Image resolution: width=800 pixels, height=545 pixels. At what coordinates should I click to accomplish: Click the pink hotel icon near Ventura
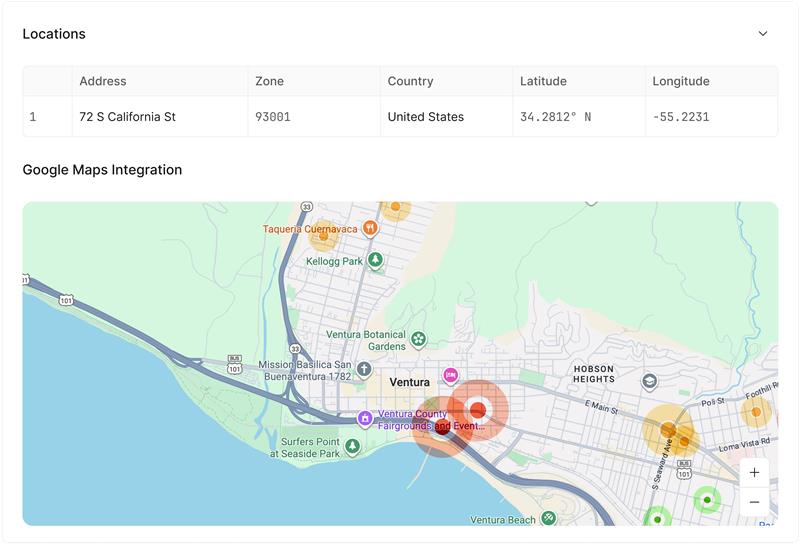(451, 375)
